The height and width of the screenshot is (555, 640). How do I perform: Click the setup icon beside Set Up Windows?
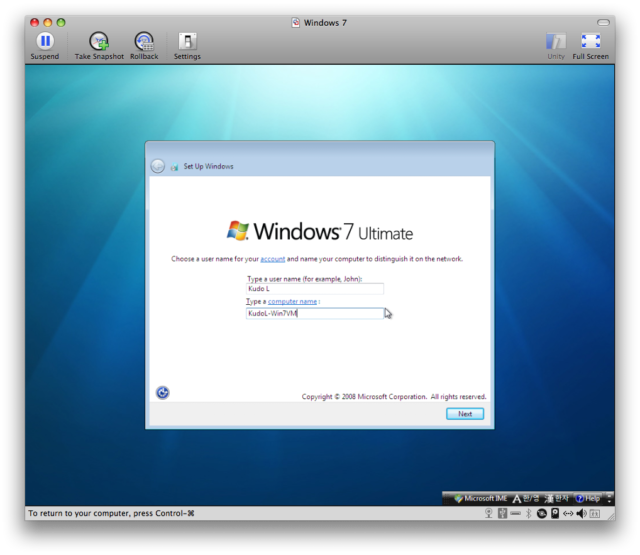click(x=174, y=166)
